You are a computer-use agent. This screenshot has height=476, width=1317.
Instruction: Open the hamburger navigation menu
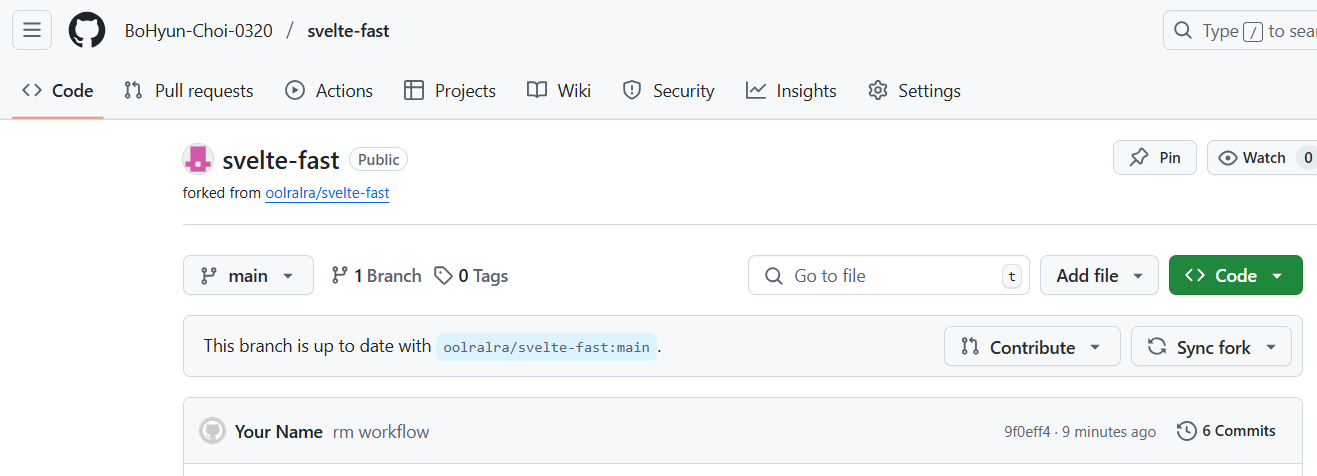tap(32, 30)
